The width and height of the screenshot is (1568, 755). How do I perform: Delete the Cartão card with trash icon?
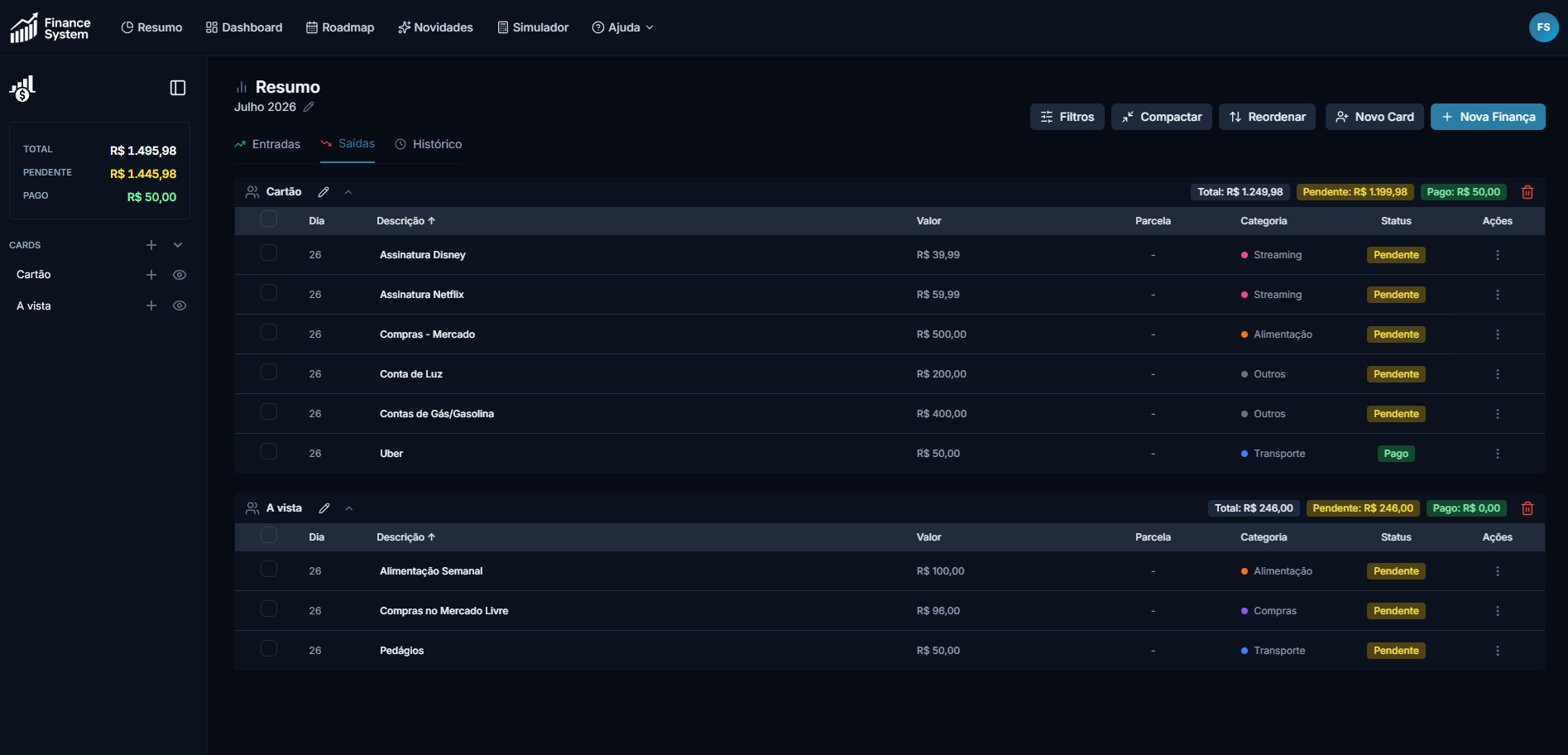pyautogui.click(x=1527, y=192)
